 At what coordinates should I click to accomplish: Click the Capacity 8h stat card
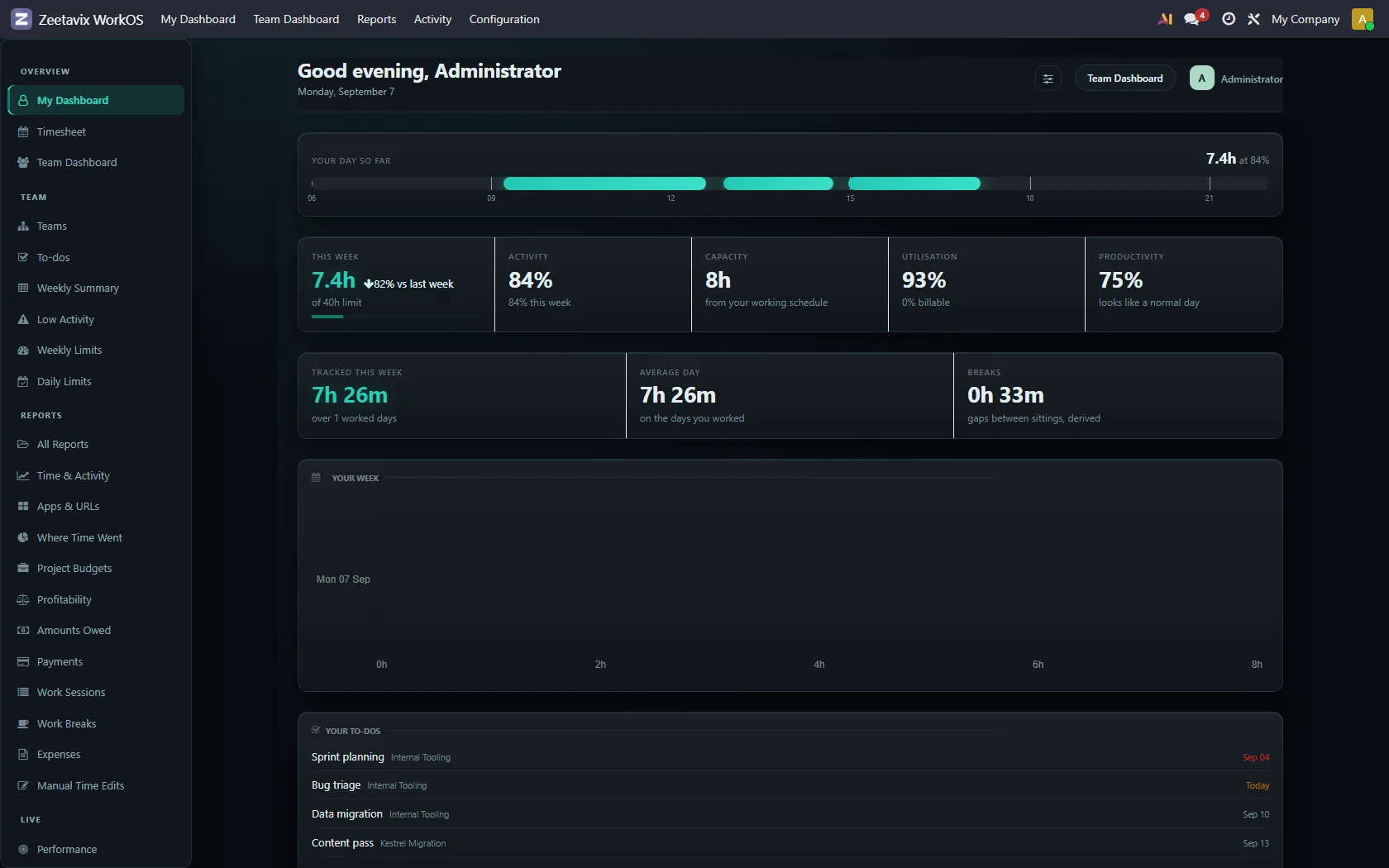(x=790, y=284)
